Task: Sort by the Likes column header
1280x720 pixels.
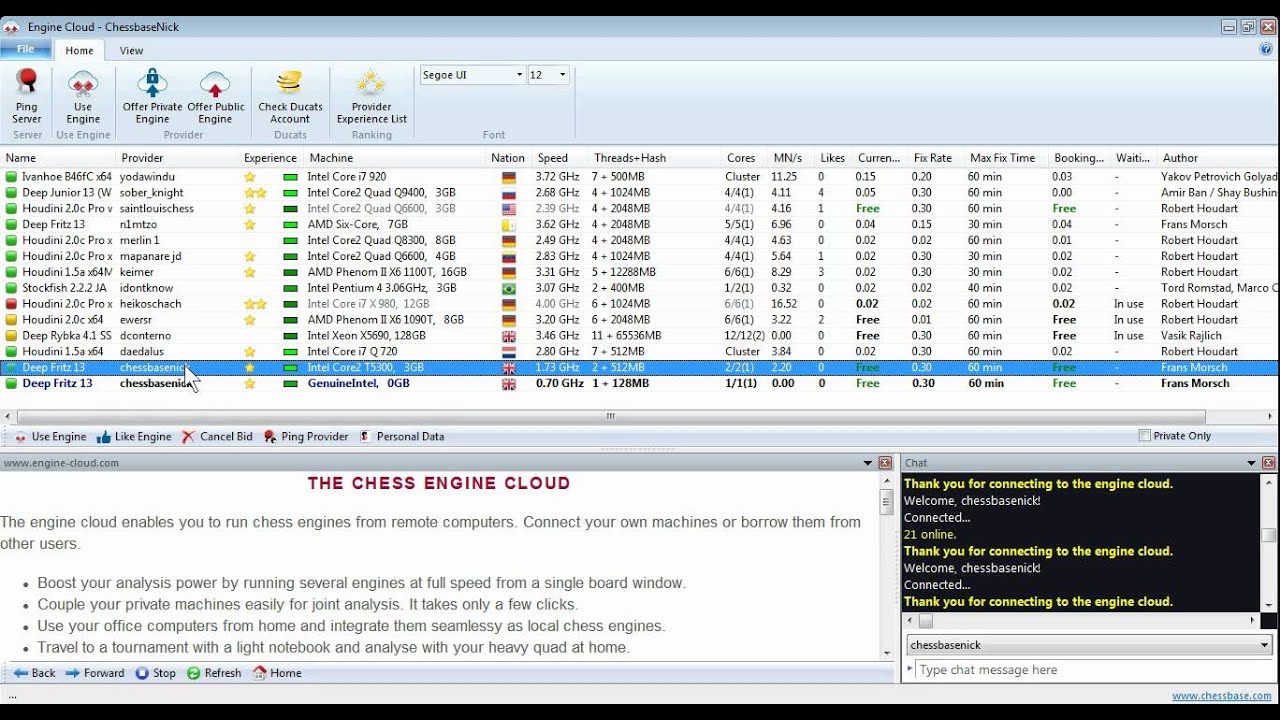Action: point(834,158)
